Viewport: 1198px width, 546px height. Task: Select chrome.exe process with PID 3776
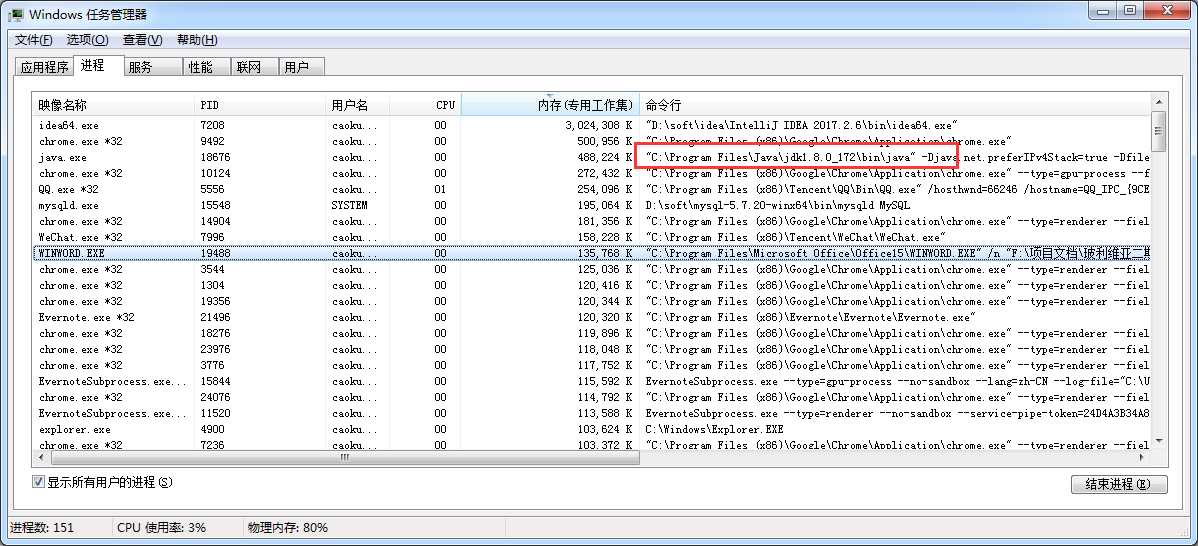pos(591,365)
